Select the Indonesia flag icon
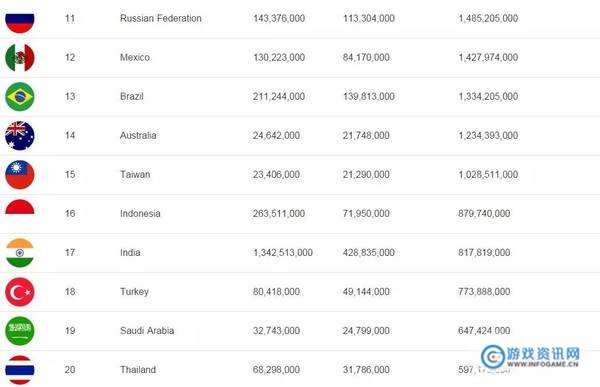Image resolution: width=600 pixels, height=387 pixels. click(x=20, y=207)
